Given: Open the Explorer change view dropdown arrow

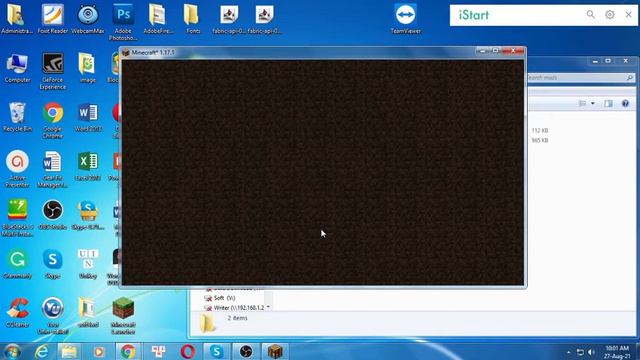Looking at the screenshot, I should click(593, 104).
